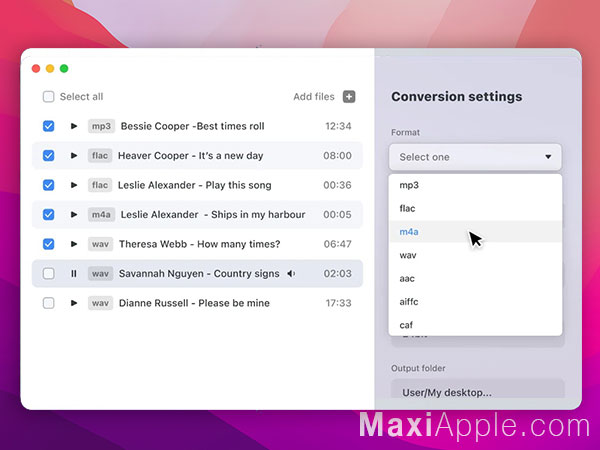Click wav badge on Dianne Russell row
Image resolution: width=600 pixels, height=450 pixels.
coord(100,303)
